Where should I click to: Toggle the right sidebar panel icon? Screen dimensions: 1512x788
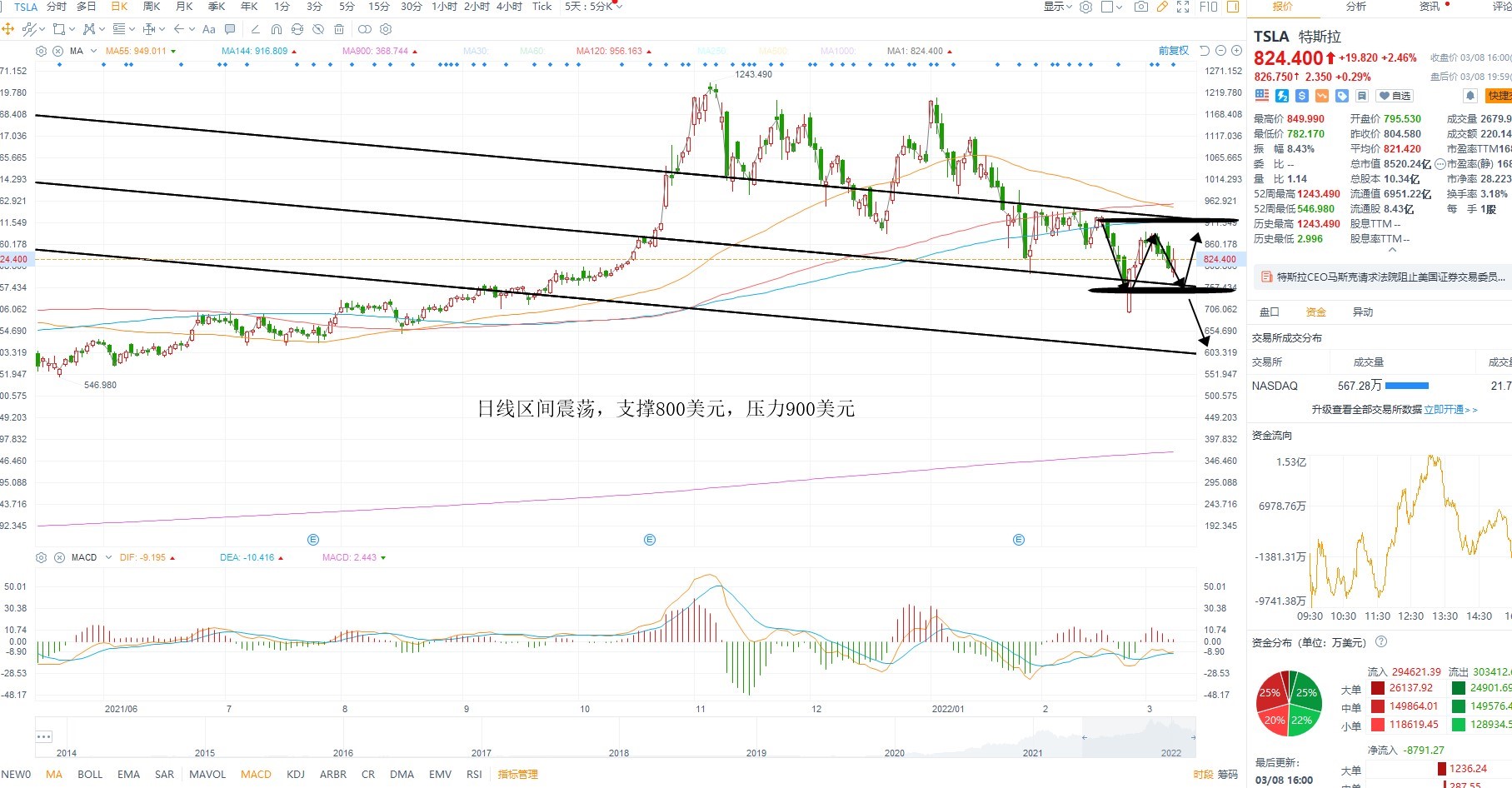coord(1233,7)
